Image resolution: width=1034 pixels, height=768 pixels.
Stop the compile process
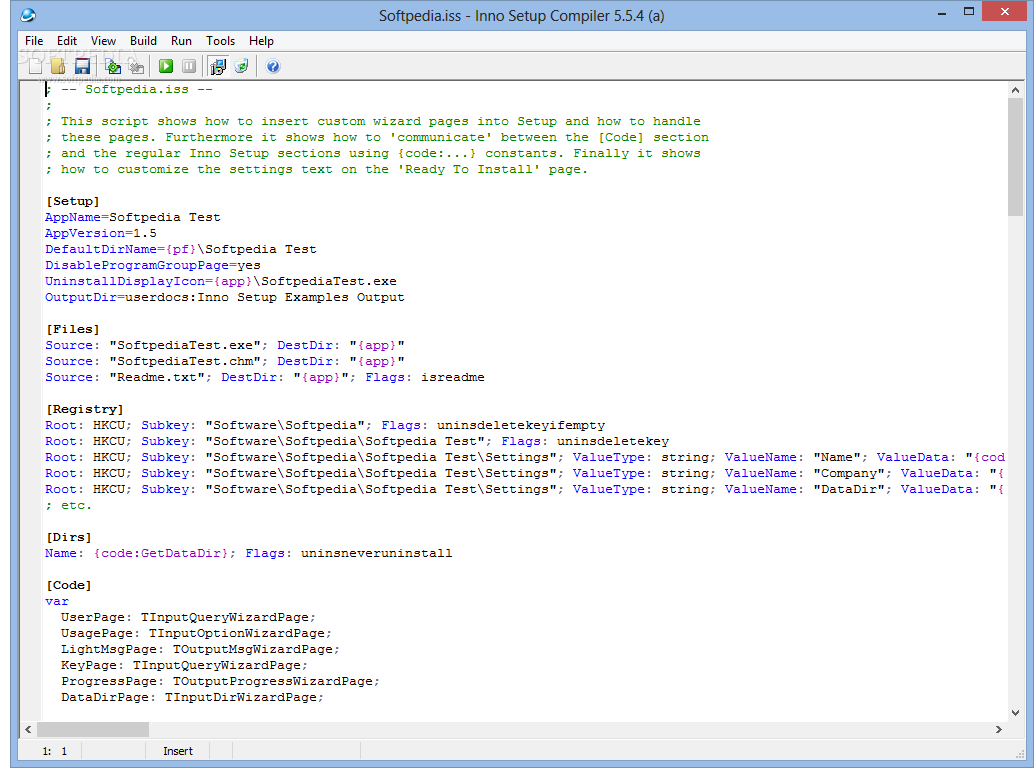[x=136, y=66]
